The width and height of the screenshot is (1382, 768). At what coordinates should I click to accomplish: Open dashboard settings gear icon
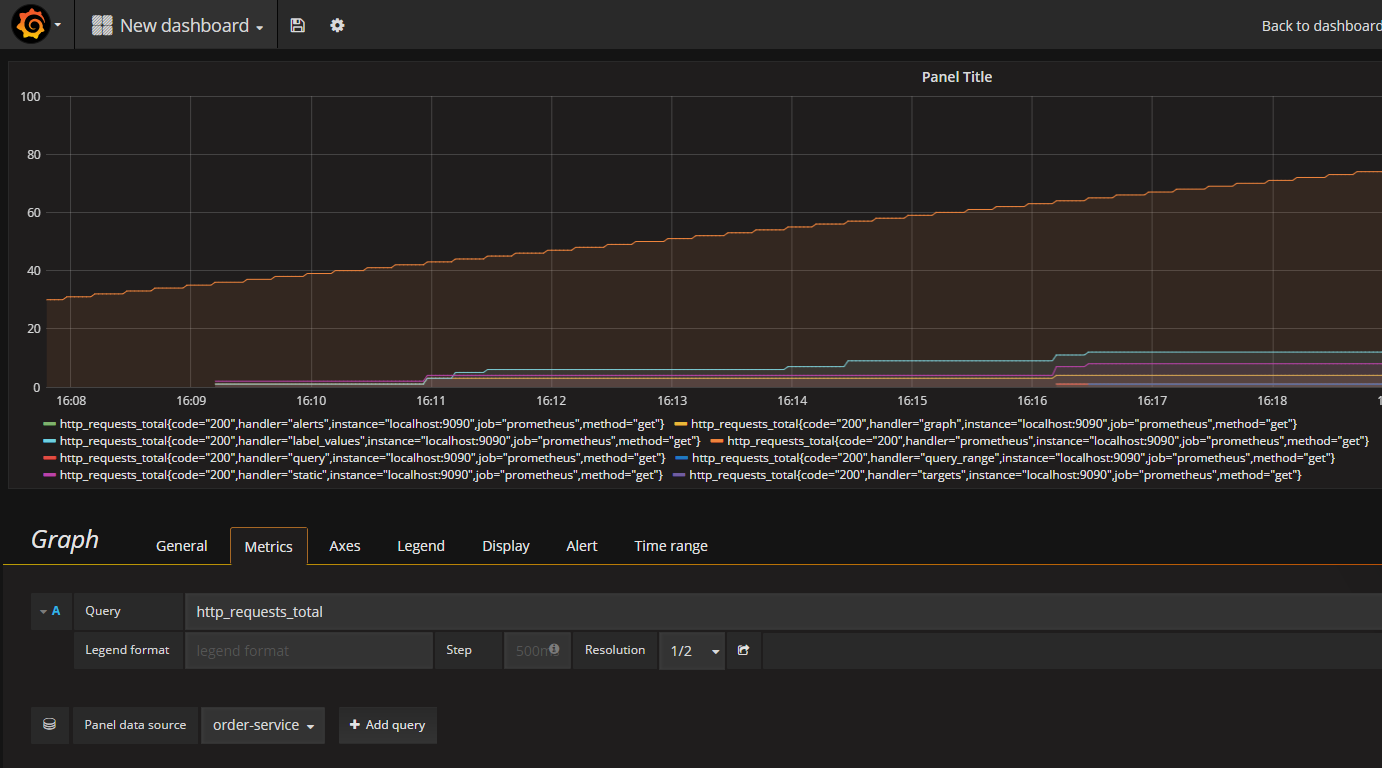[x=337, y=26]
